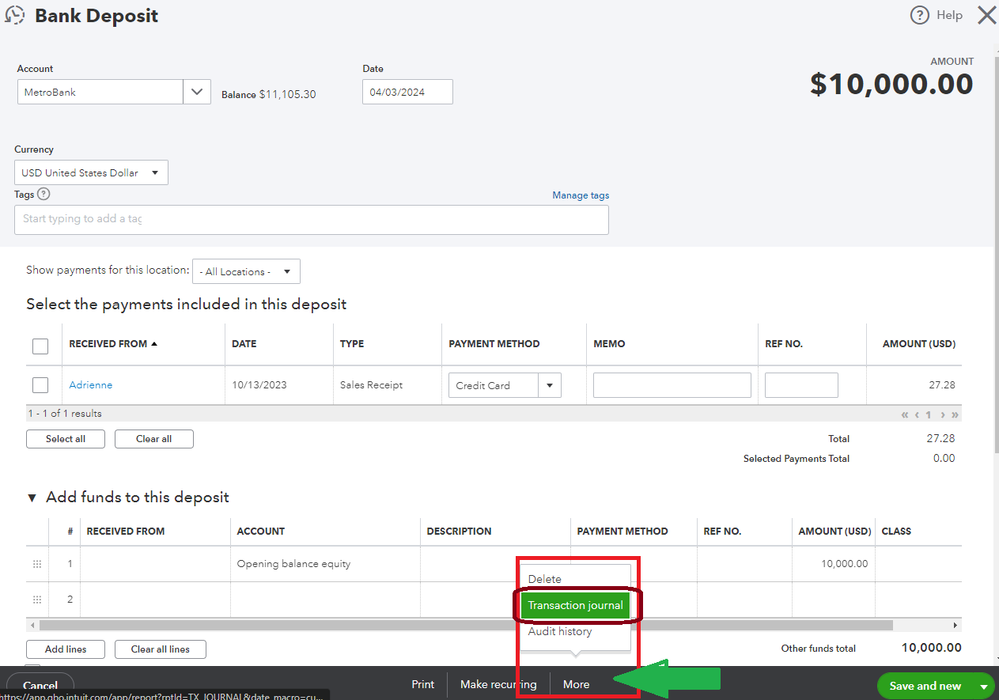Image resolution: width=999 pixels, height=700 pixels.
Task: Click the Clear all button
Action: click(x=154, y=439)
